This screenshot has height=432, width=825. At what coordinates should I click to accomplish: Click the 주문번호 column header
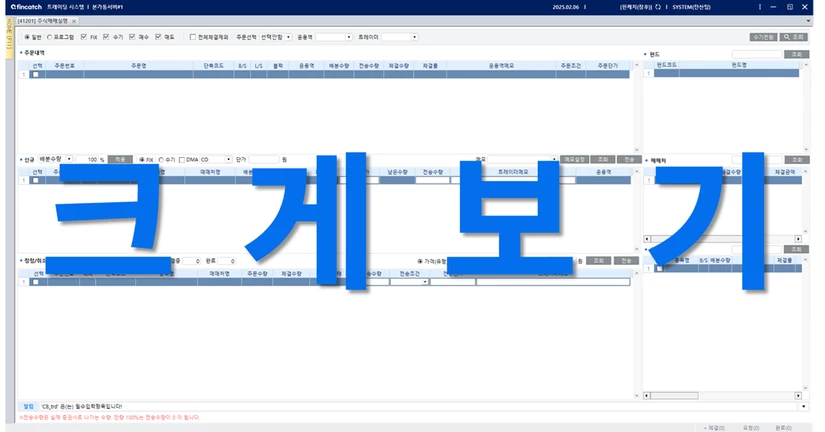click(65, 66)
